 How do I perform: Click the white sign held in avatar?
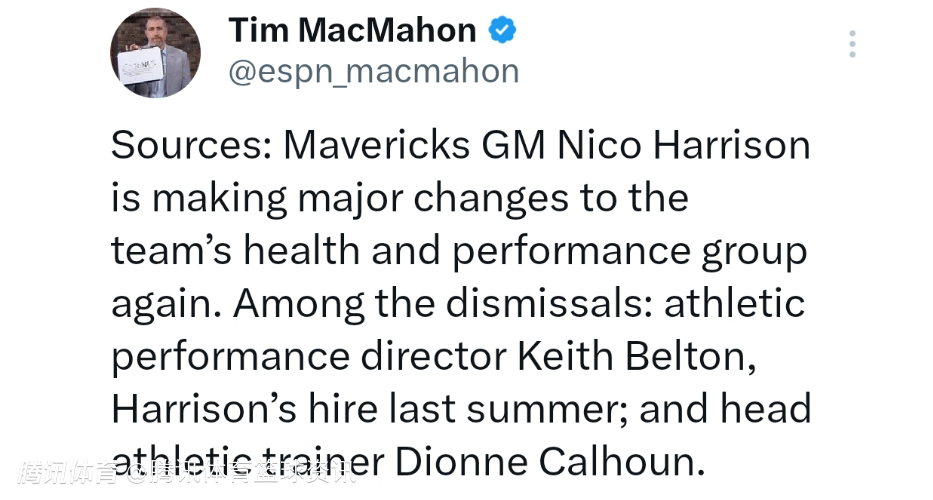pyautogui.click(x=140, y=65)
